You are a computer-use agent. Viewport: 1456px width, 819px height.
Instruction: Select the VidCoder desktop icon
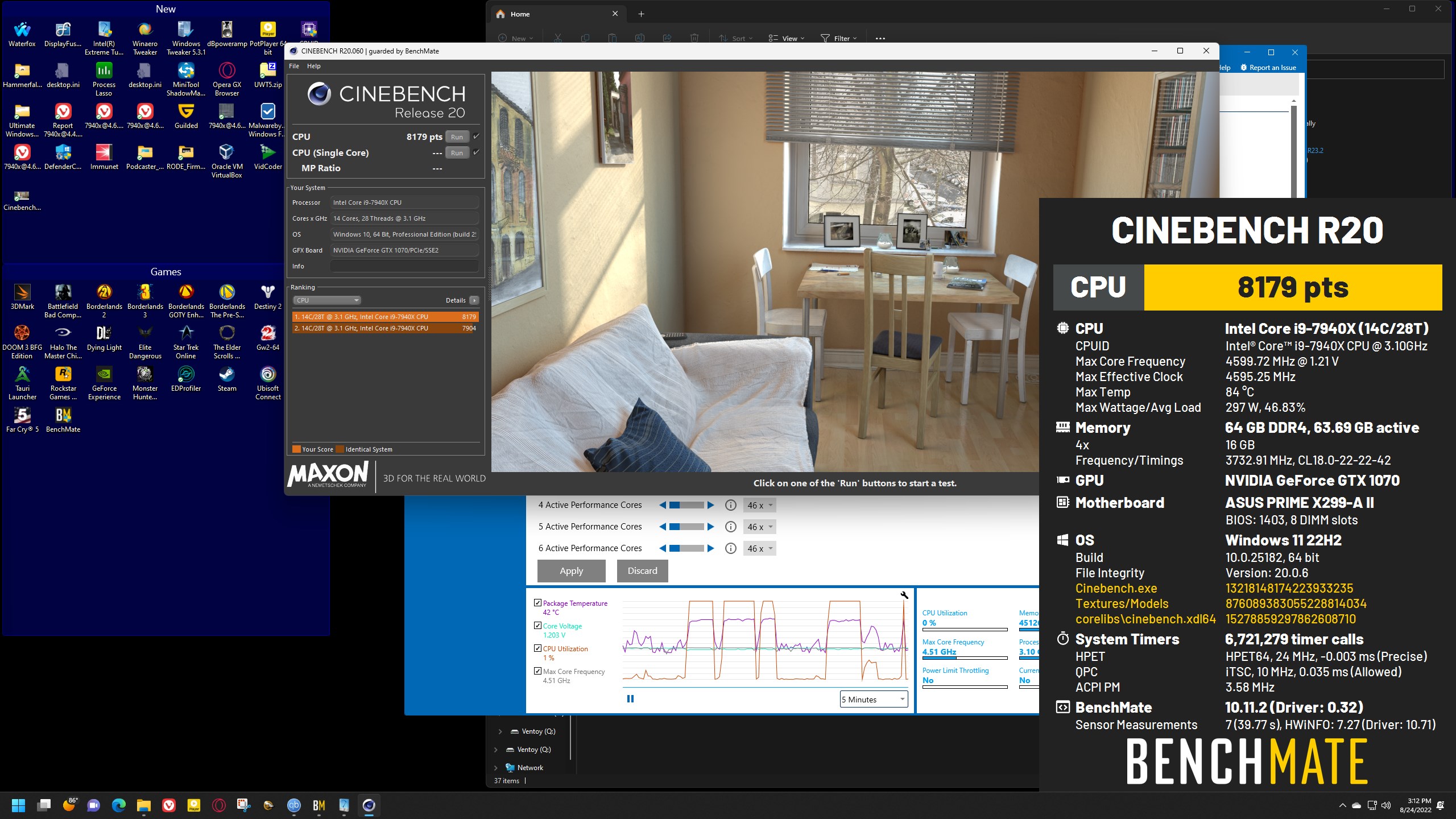pyautogui.click(x=268, y=157)
